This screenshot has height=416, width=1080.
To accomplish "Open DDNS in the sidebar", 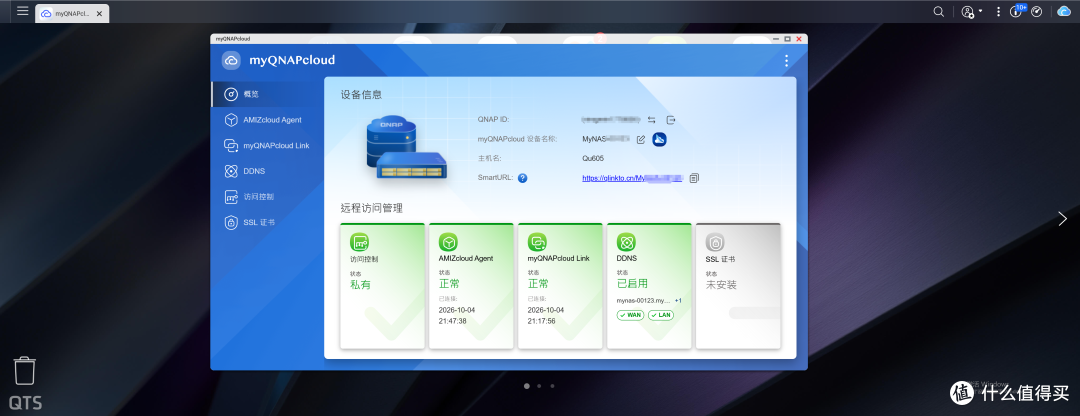I will click(267, 171).
